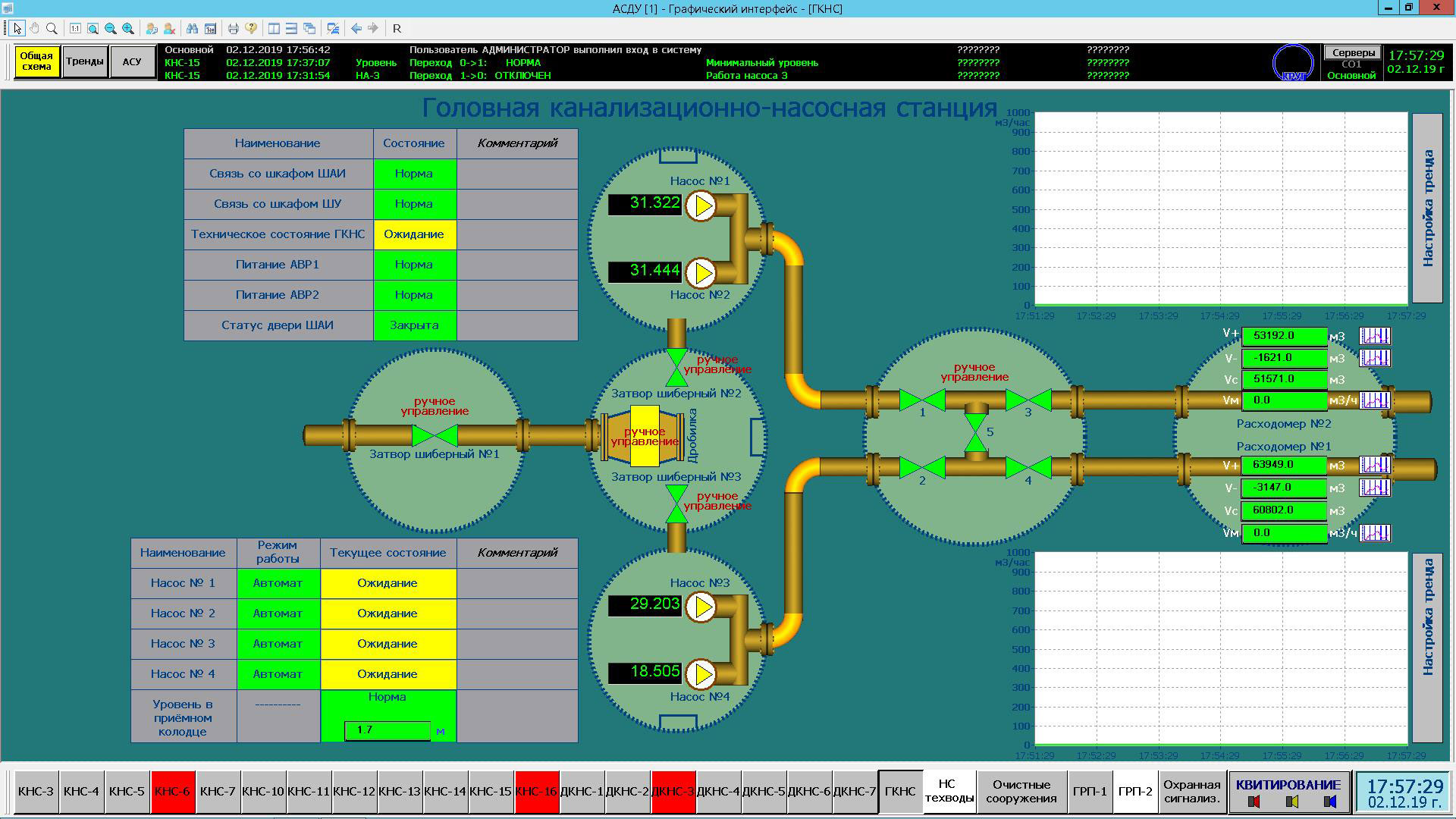Open trend icon for Расходомер №2 V+
This screenshot has height=819, width=1456.
click(x=1375, y=335)
